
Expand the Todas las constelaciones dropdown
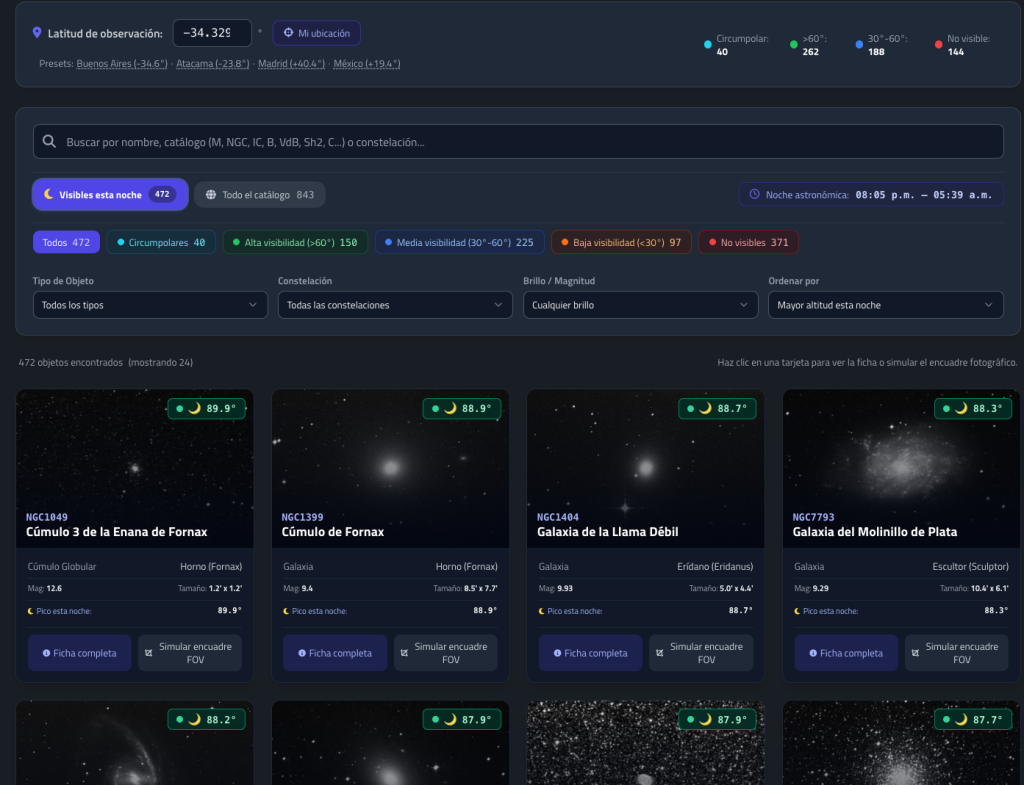point(395,305)
